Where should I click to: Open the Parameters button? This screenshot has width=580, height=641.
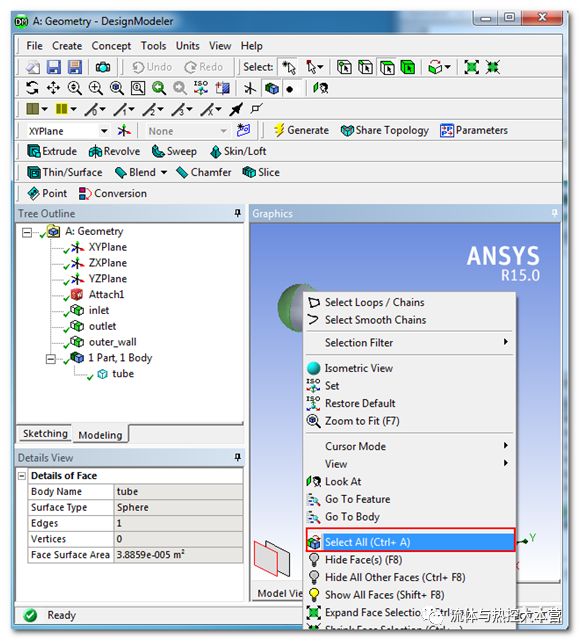coord(474,130)
